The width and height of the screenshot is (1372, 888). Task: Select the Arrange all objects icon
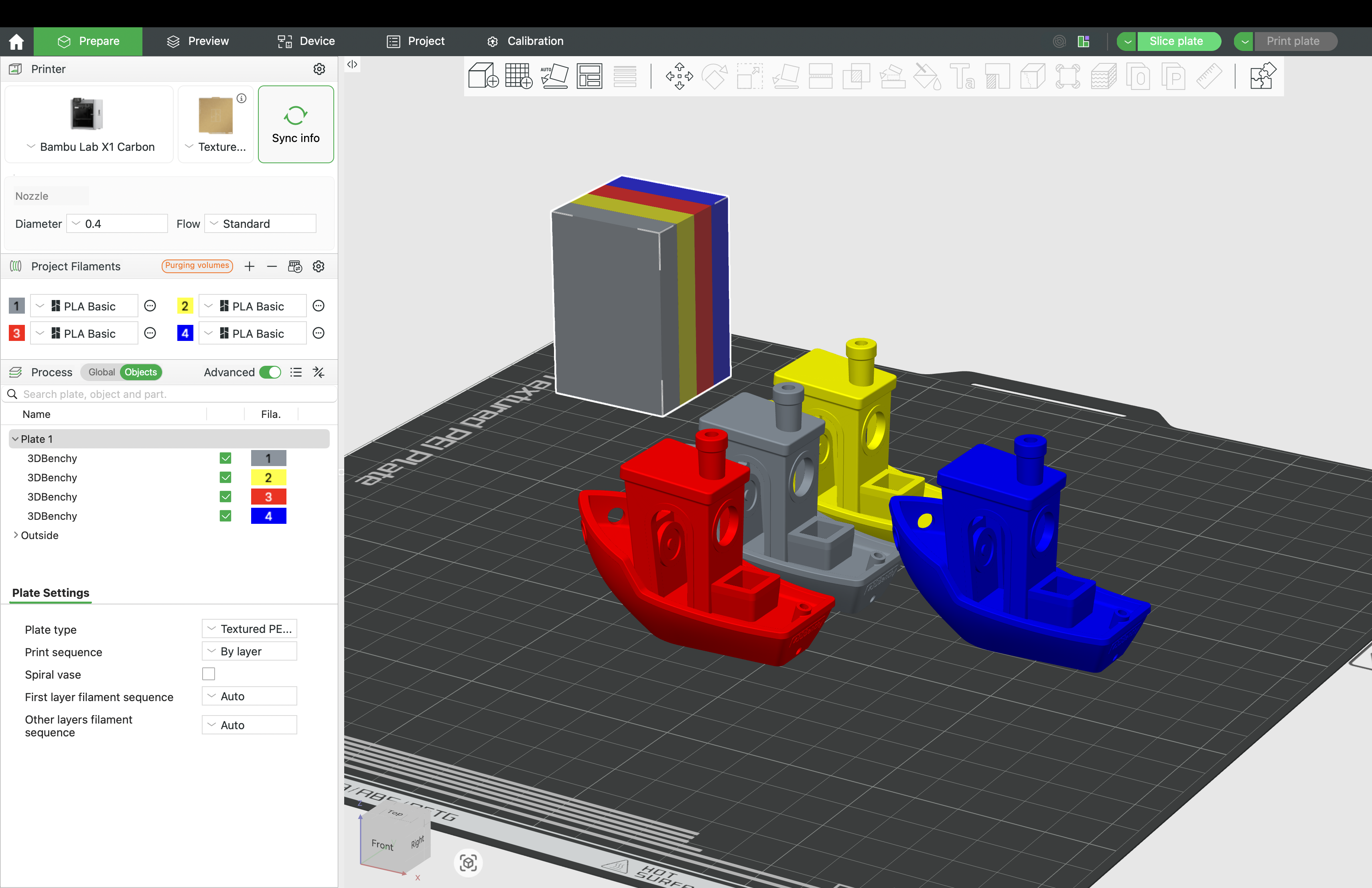pyautogui.click(x=589, y=76)
